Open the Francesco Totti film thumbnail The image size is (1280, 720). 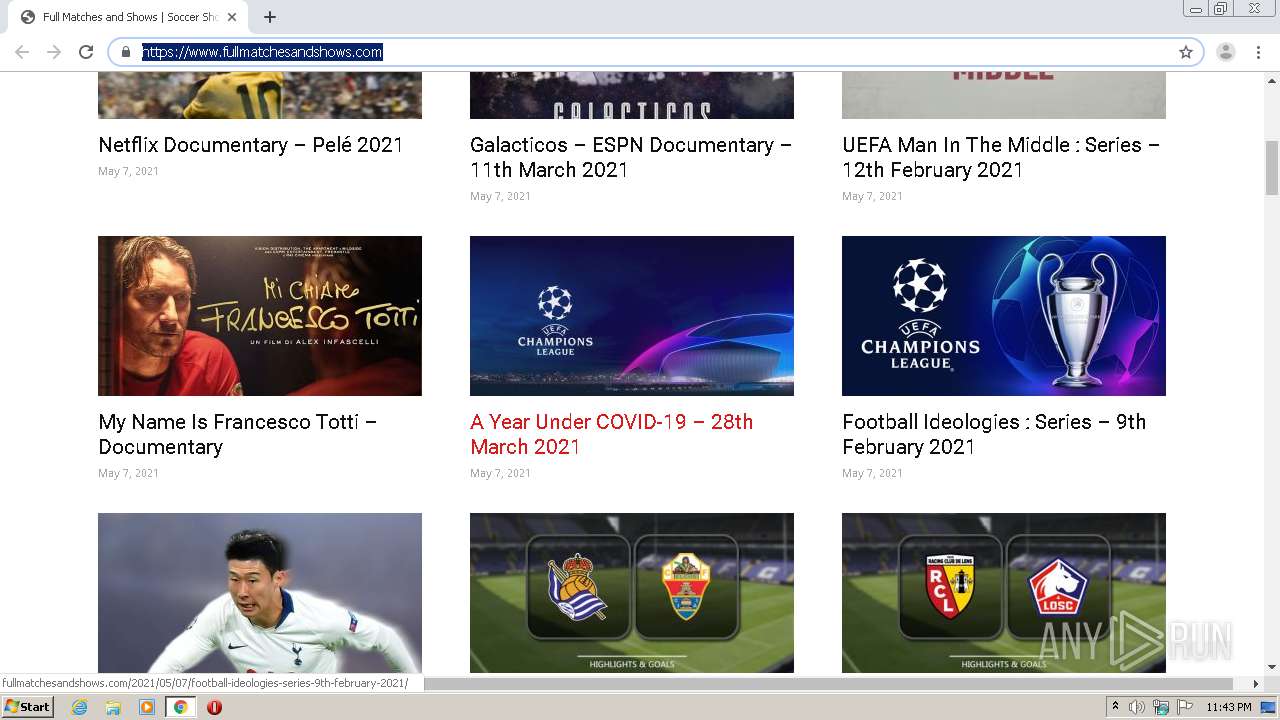(x=260, y=316)
